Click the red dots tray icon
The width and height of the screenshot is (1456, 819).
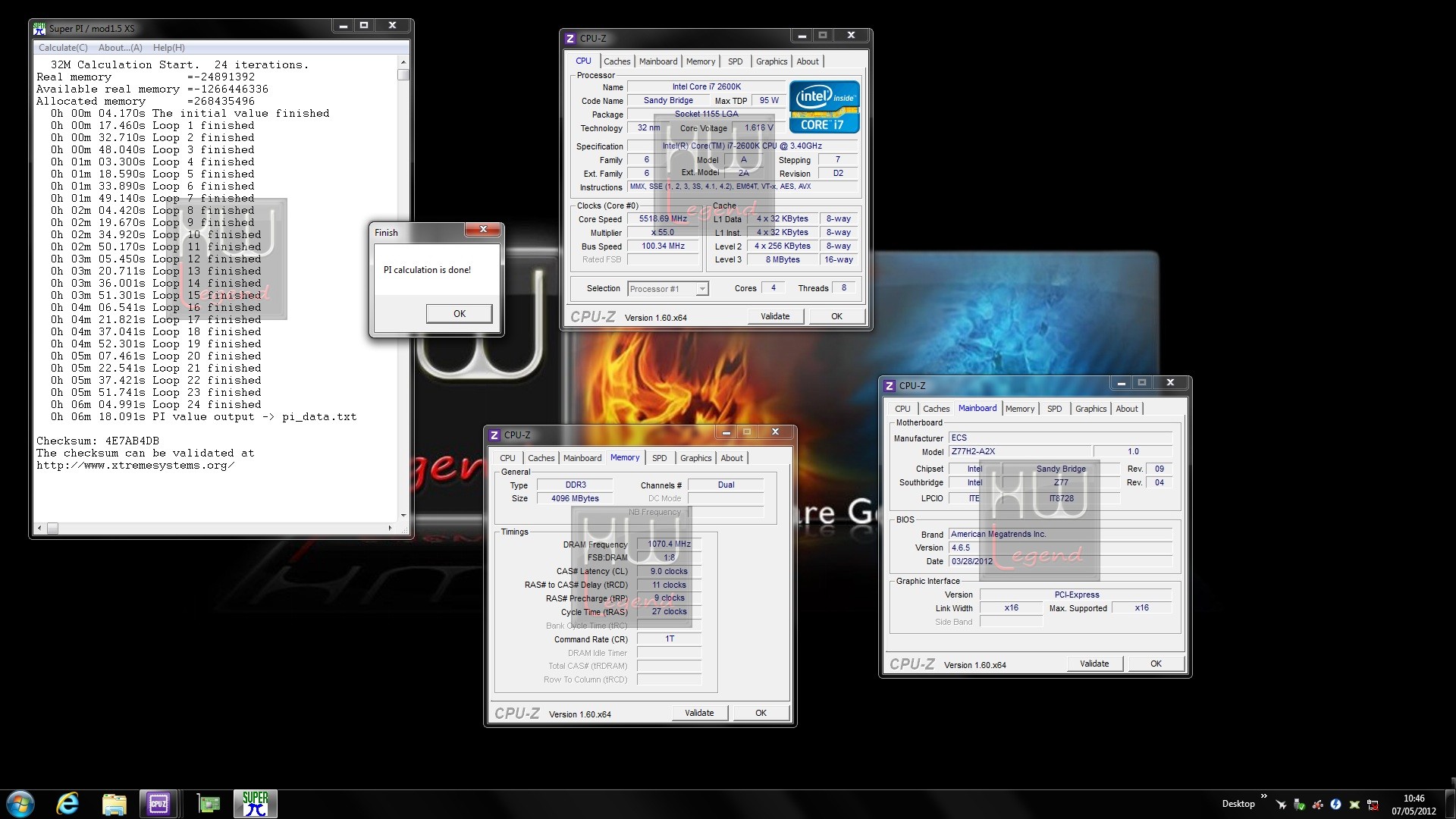pos(1318,804)
